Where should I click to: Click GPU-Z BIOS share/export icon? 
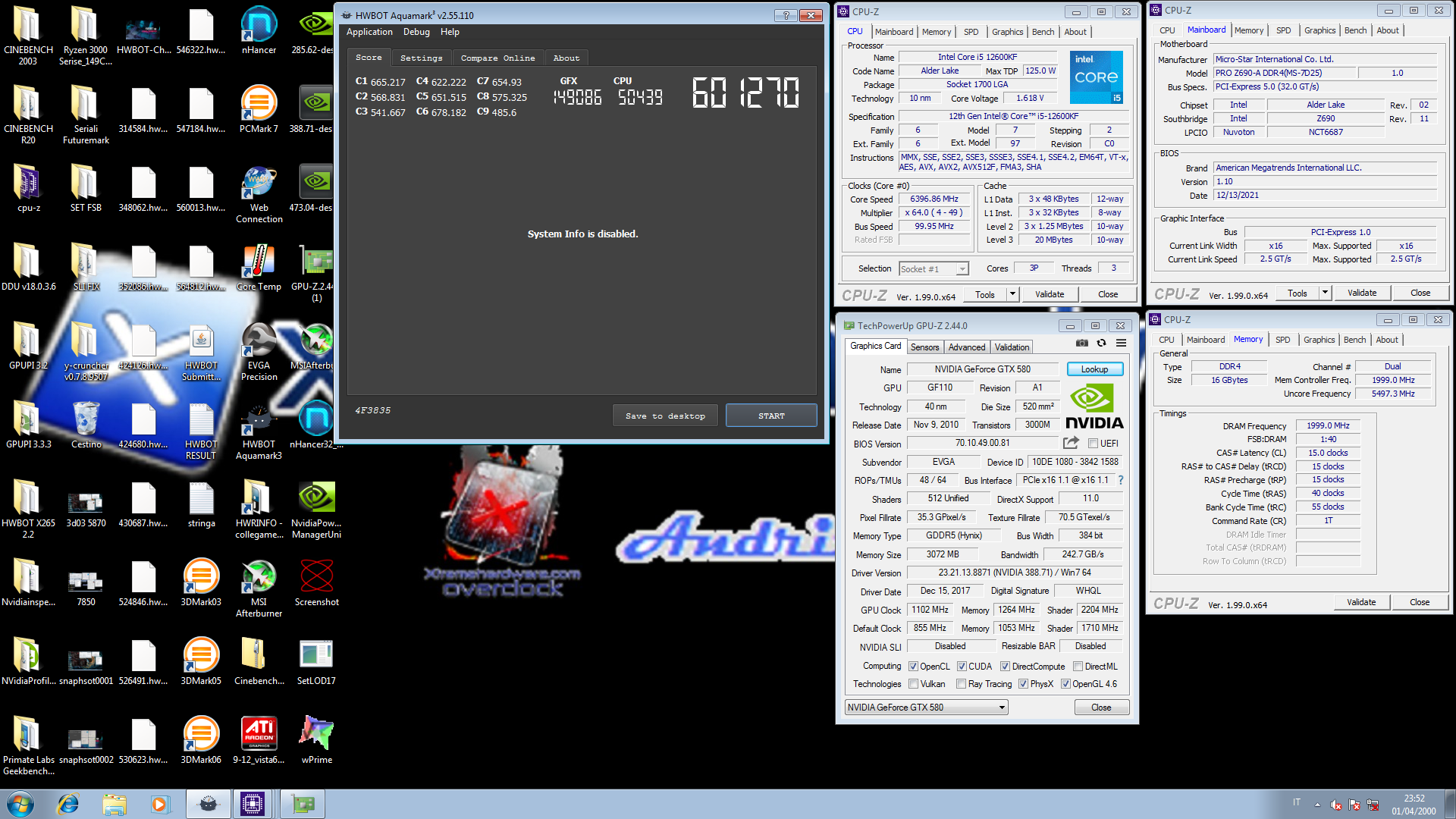click(1071, 443)
